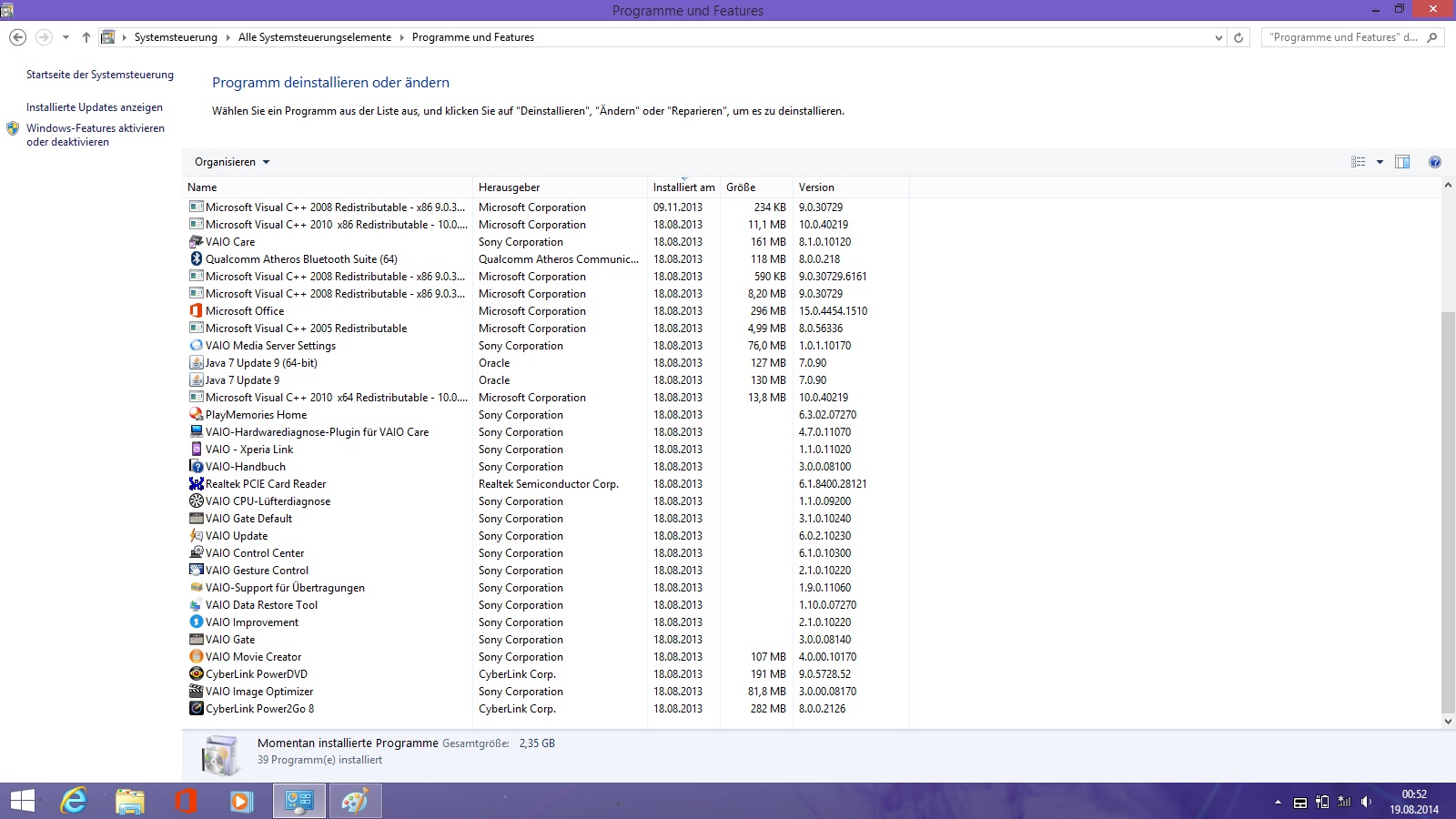Click the VAIO-Handbuch icon

(x=196, y=467)
